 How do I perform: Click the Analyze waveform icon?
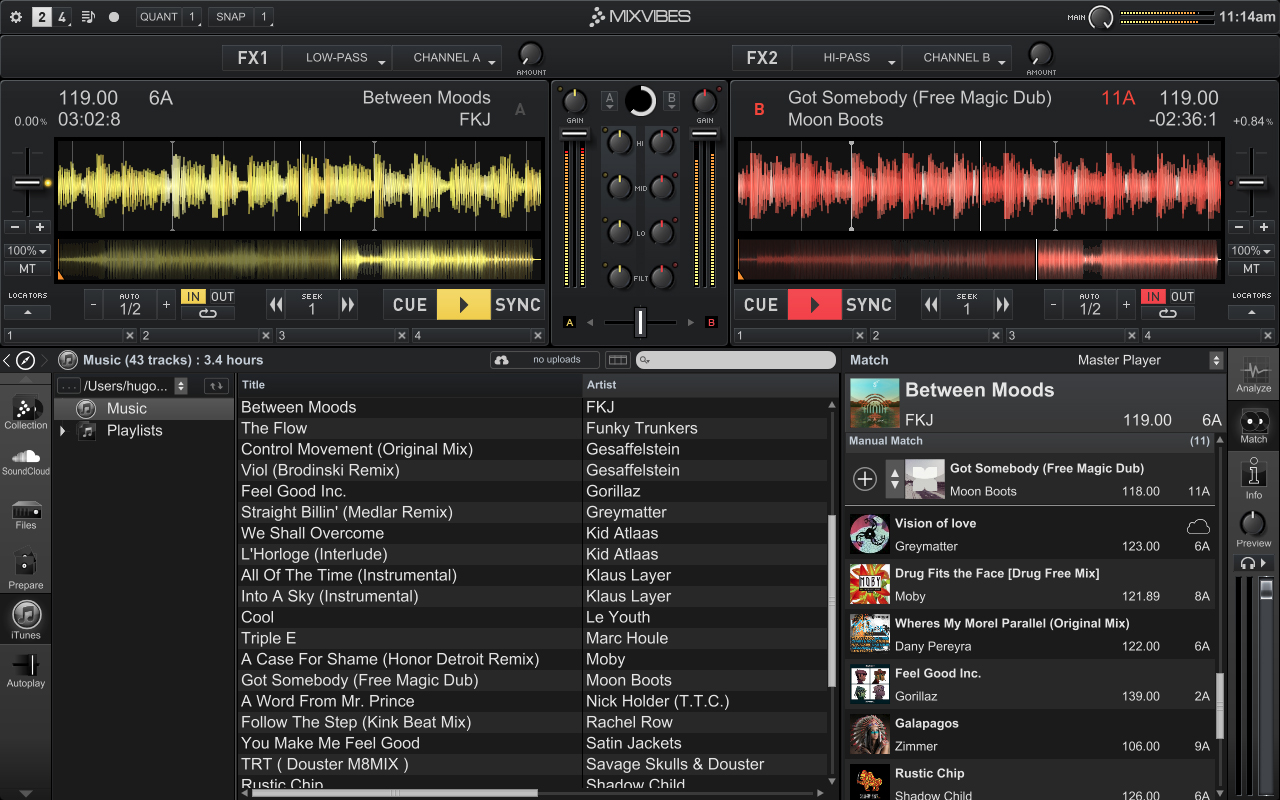point(1253,373)
